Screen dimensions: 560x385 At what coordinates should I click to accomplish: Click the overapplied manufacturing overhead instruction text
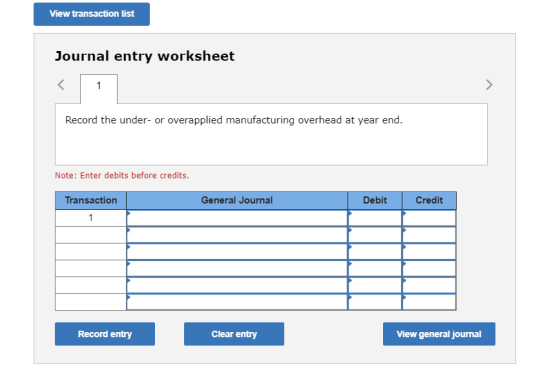234,120
